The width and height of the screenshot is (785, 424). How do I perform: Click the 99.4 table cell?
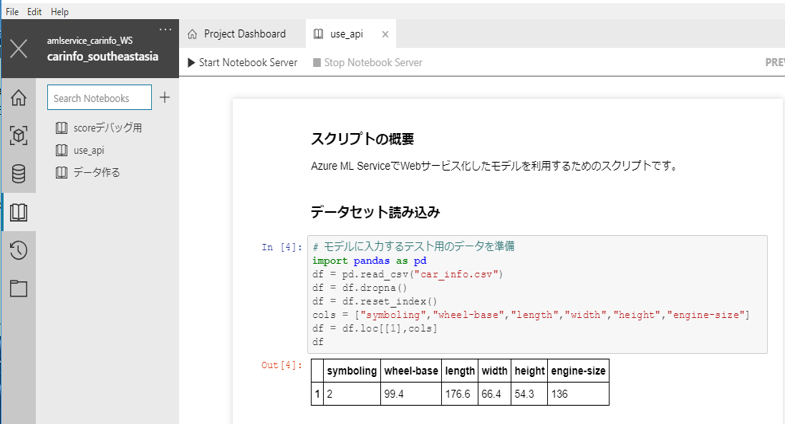(411, 394)
